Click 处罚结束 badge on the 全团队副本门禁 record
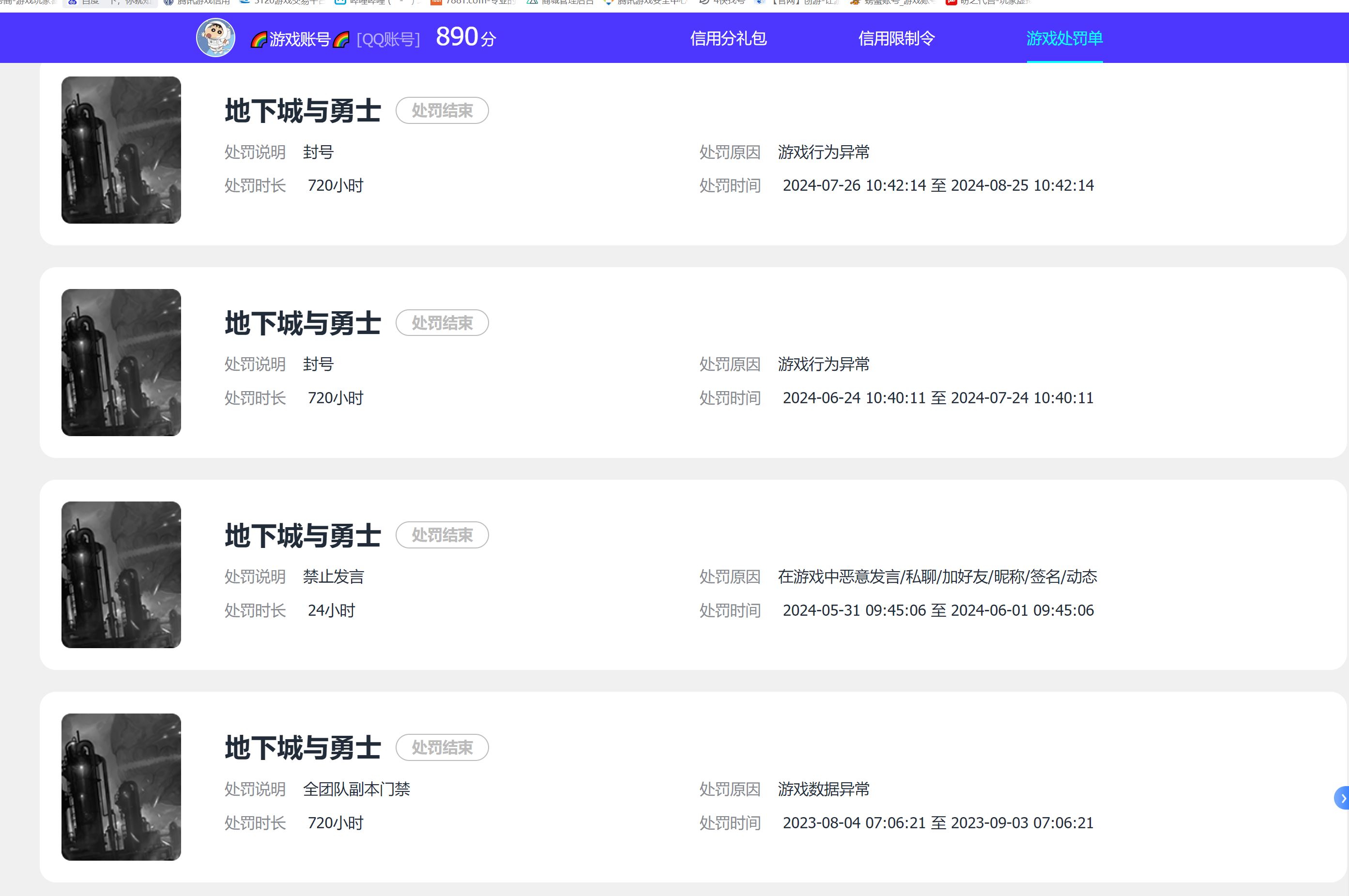1349x896 pixels. 442,747
